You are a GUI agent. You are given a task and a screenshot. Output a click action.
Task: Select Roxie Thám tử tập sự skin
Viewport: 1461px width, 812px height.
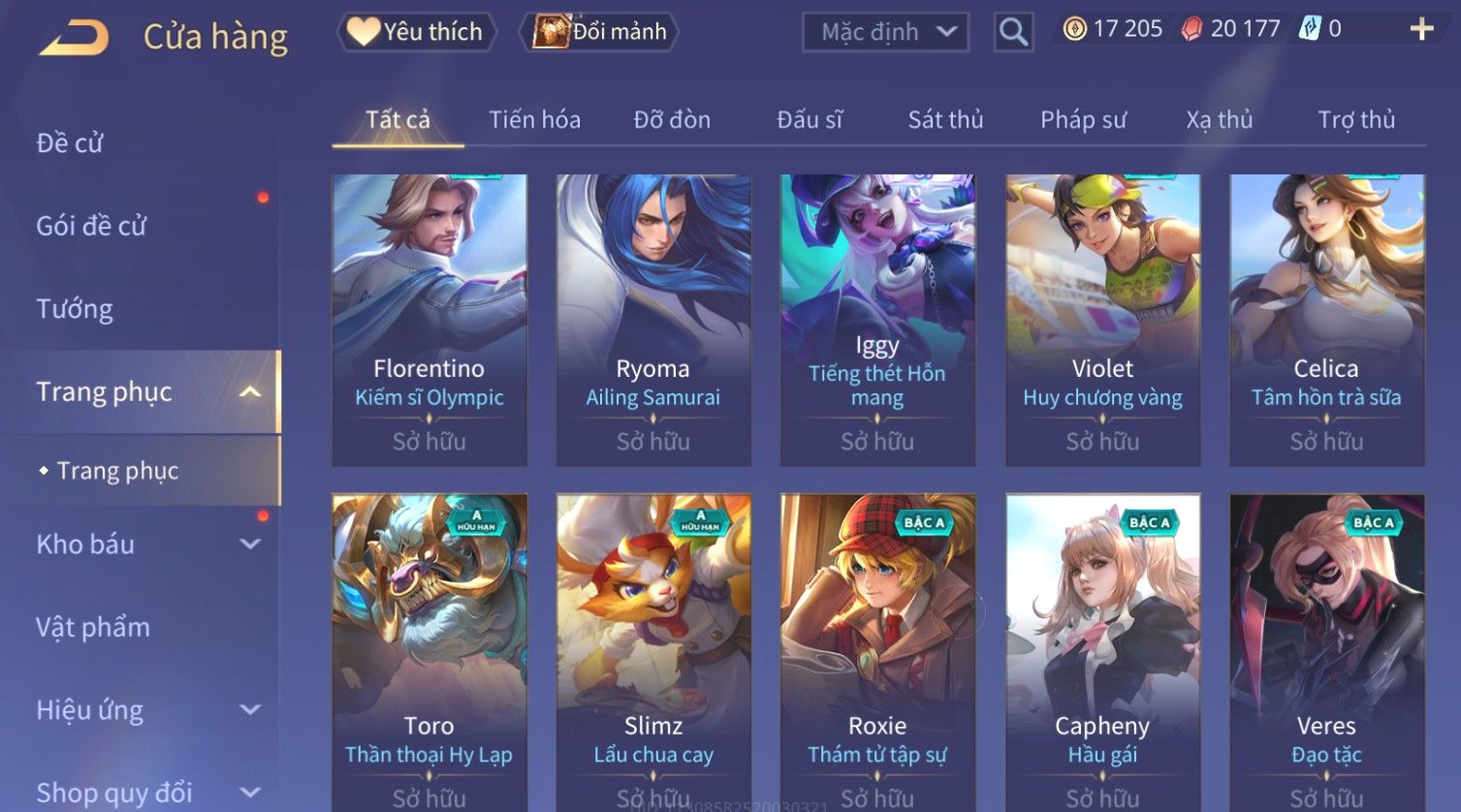click(x=877, y=653)
